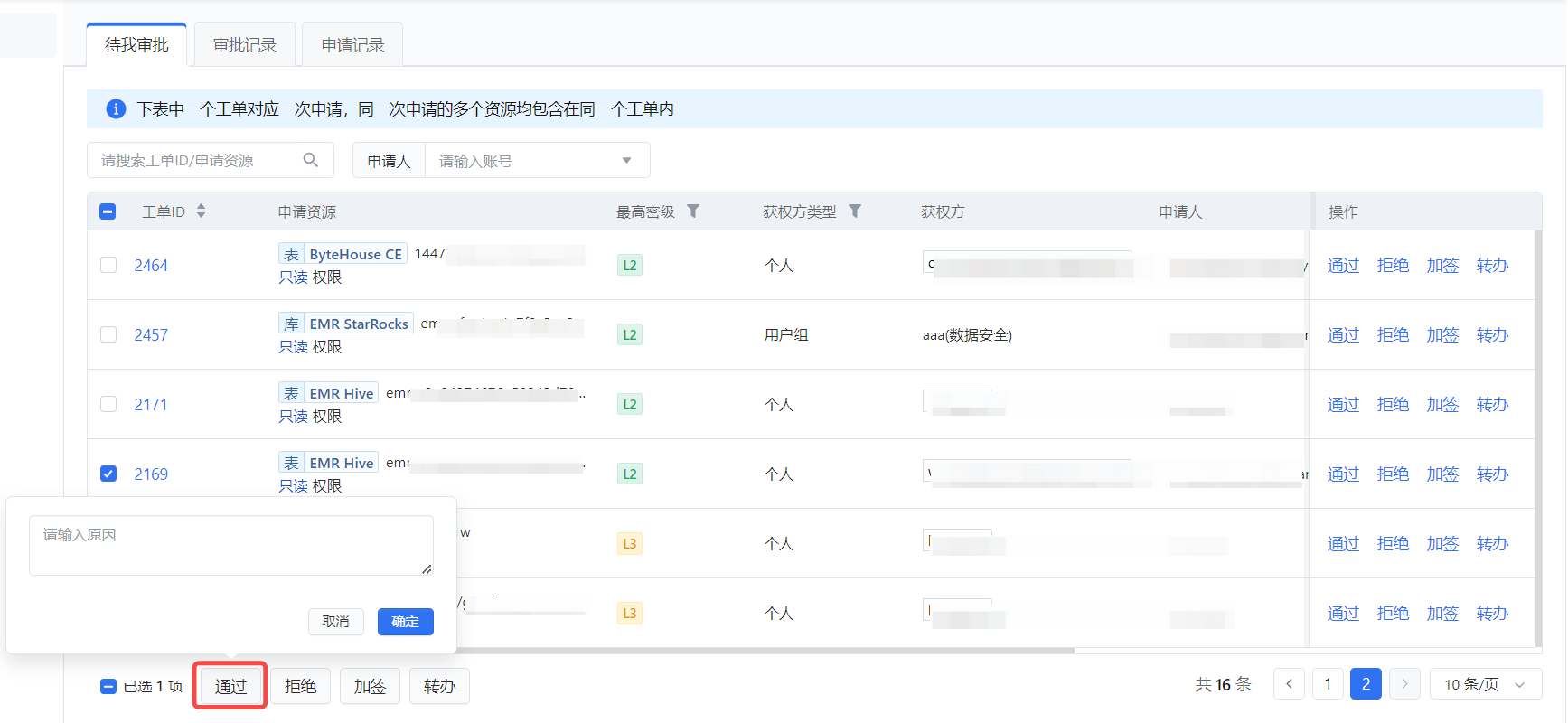Click aaa(数据安全) grantee cell
This screenshot has height=723, width=1568.
click(x=967, y=334)
